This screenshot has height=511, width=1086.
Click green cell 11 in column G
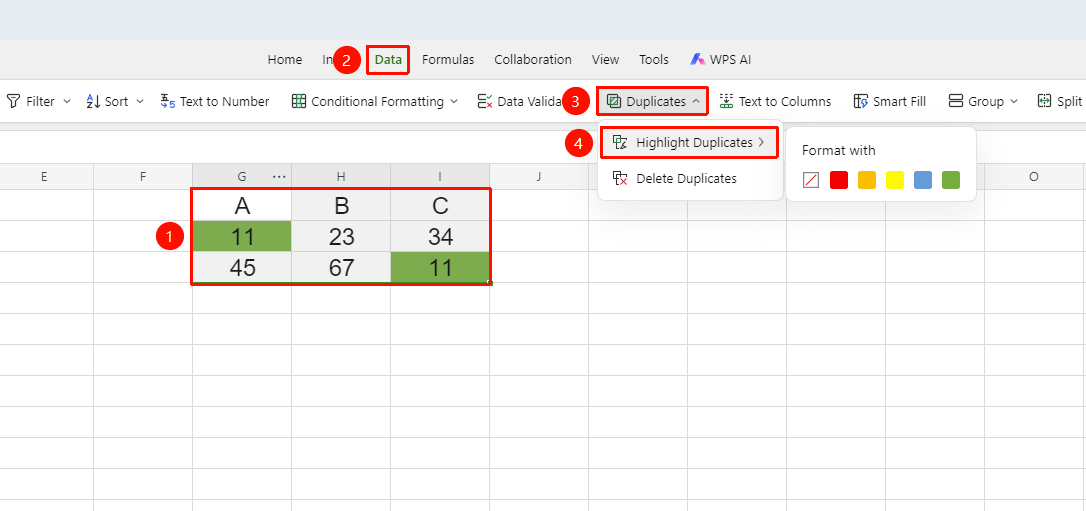pyautogui.click(x=242, y=237)
